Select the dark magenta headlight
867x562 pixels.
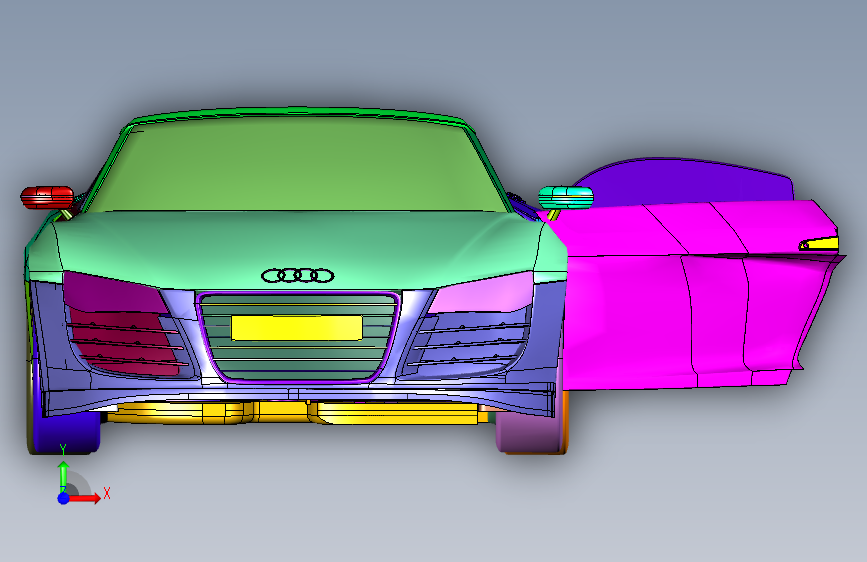[113, 292]
